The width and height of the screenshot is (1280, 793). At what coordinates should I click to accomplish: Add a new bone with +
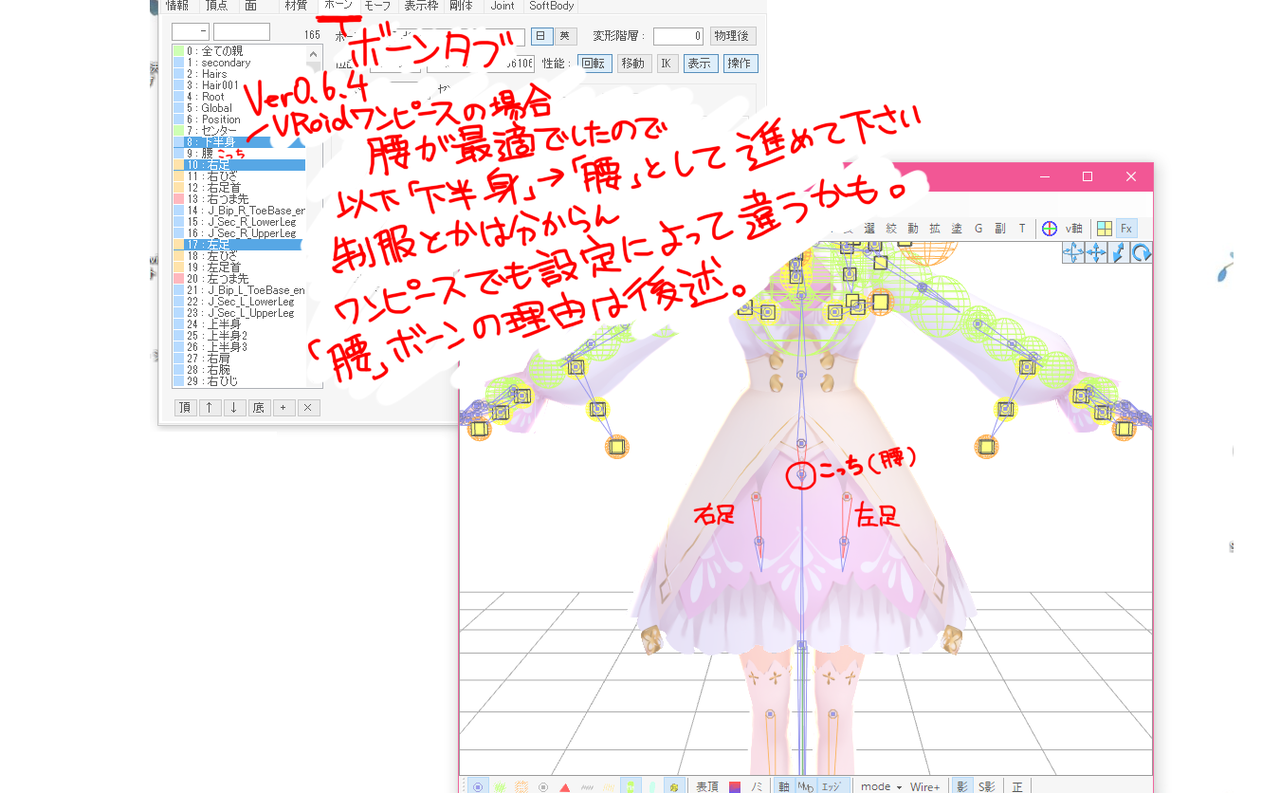click(x=283, y=407)
